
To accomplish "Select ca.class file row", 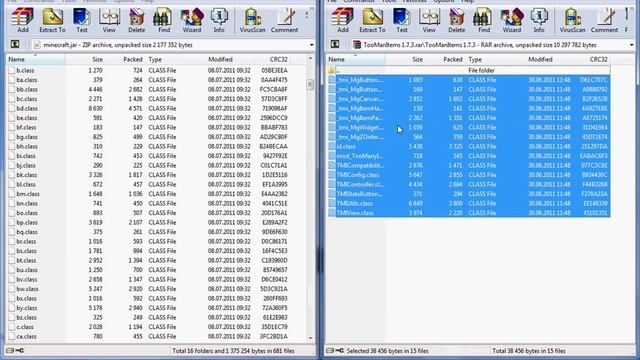I will click(149, 336).
